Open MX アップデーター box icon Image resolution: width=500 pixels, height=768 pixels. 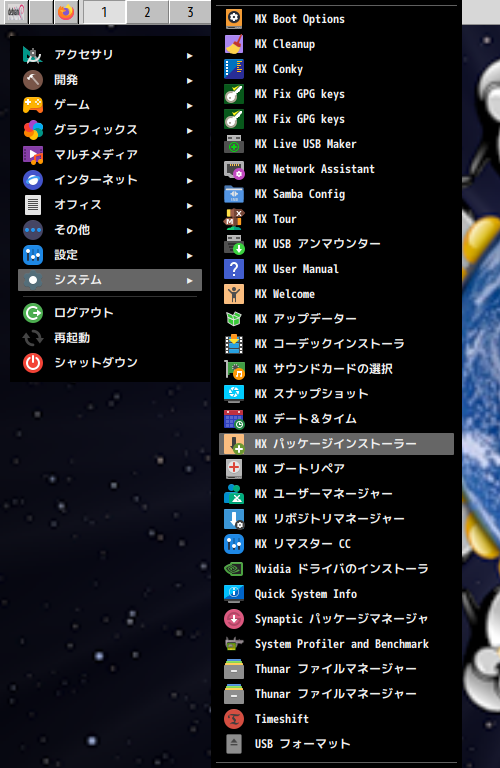click(x=234, y=318)
